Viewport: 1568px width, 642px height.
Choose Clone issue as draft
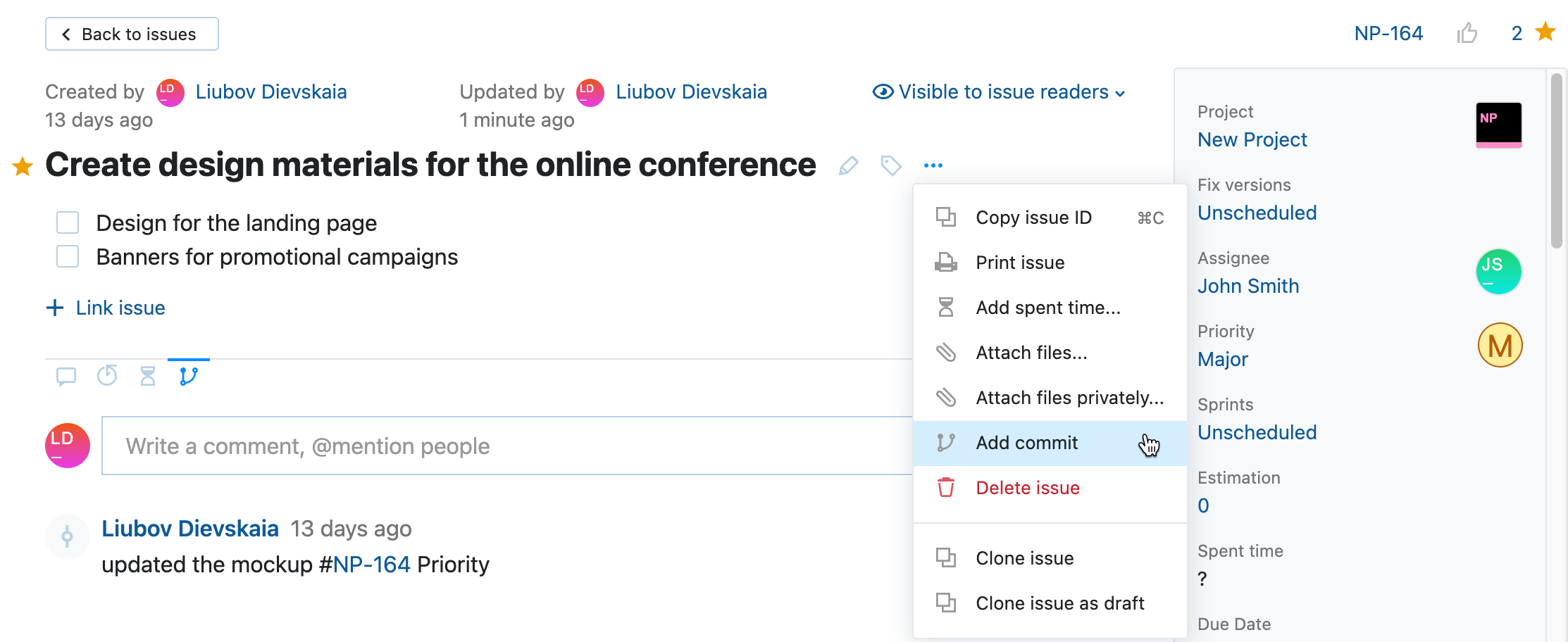(x=1059, y=603)
